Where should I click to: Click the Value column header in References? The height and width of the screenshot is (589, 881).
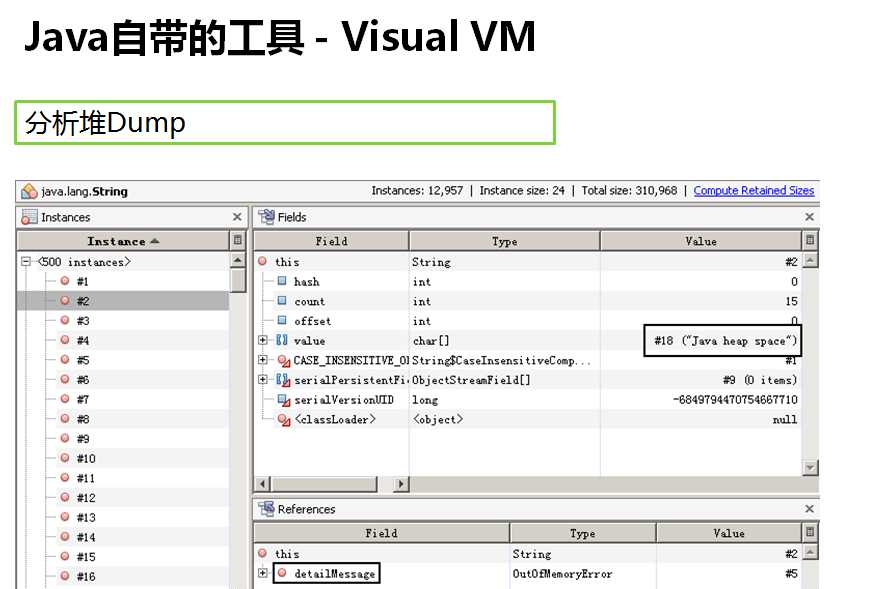point(729,533)
